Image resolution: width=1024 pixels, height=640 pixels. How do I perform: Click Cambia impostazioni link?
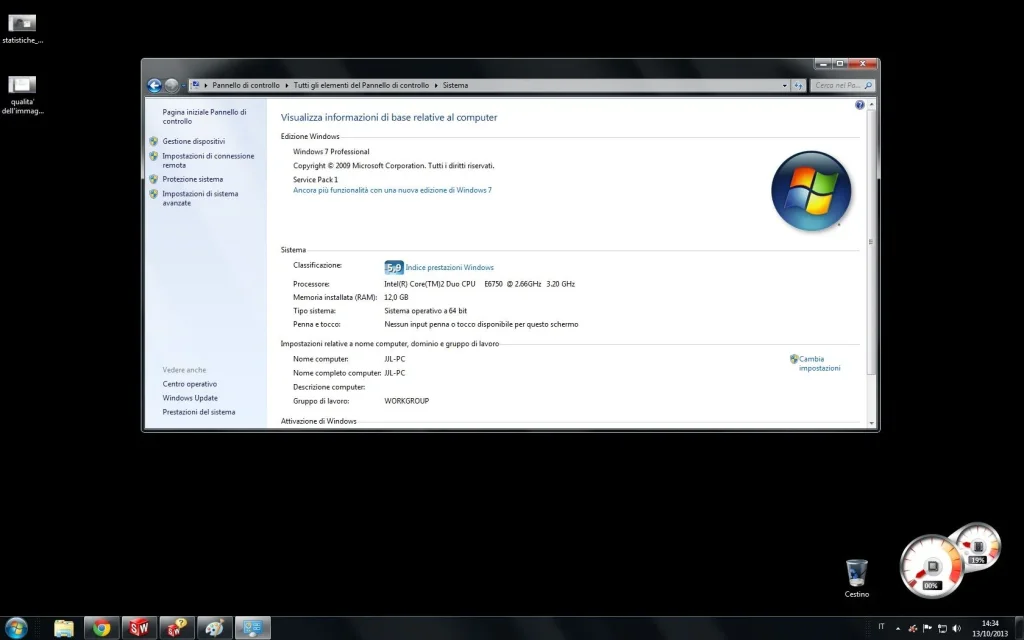[x=820, y=364]
